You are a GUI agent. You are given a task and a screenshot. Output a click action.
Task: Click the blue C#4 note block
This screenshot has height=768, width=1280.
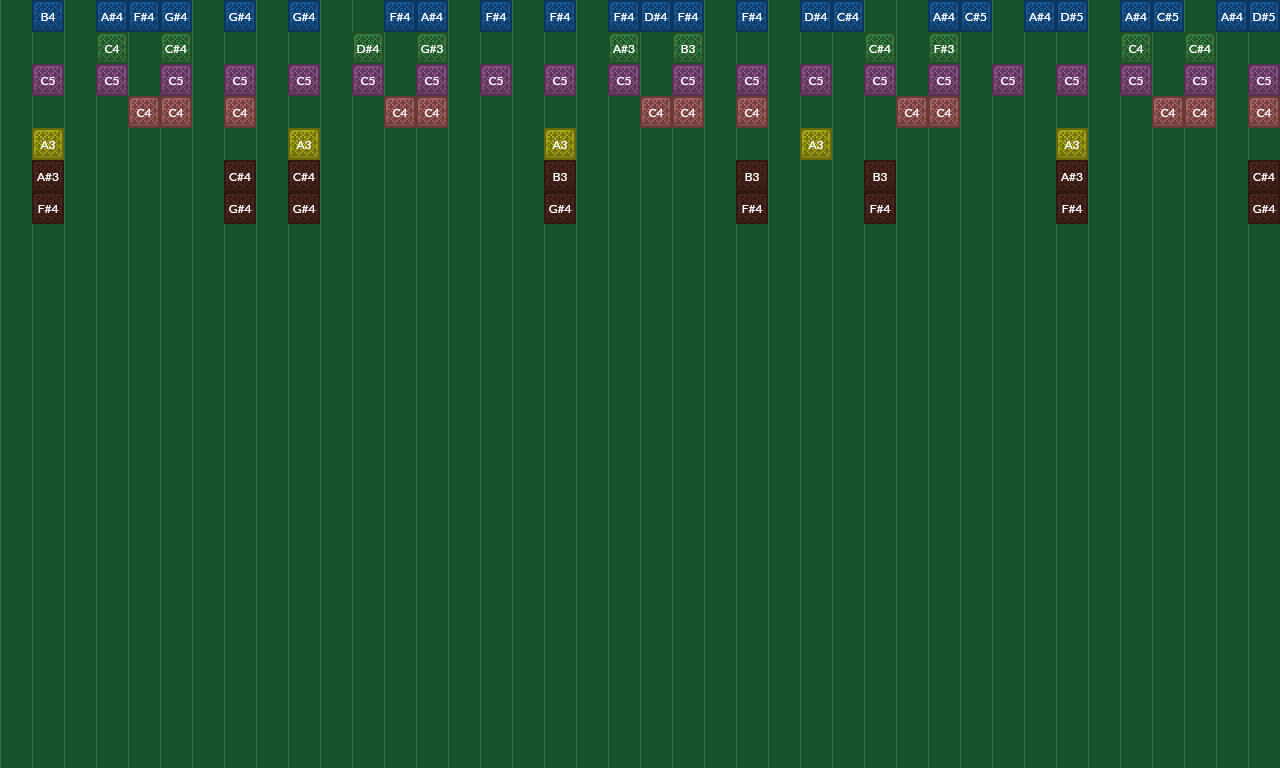(x=848, y=17)
